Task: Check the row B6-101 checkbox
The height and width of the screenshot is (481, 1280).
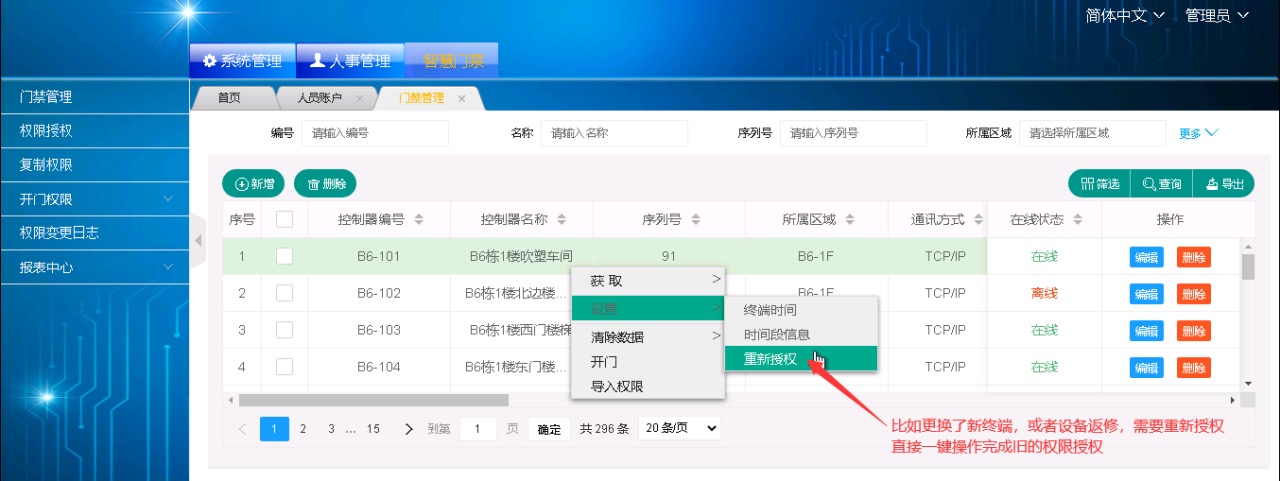Action: (284, 256)
